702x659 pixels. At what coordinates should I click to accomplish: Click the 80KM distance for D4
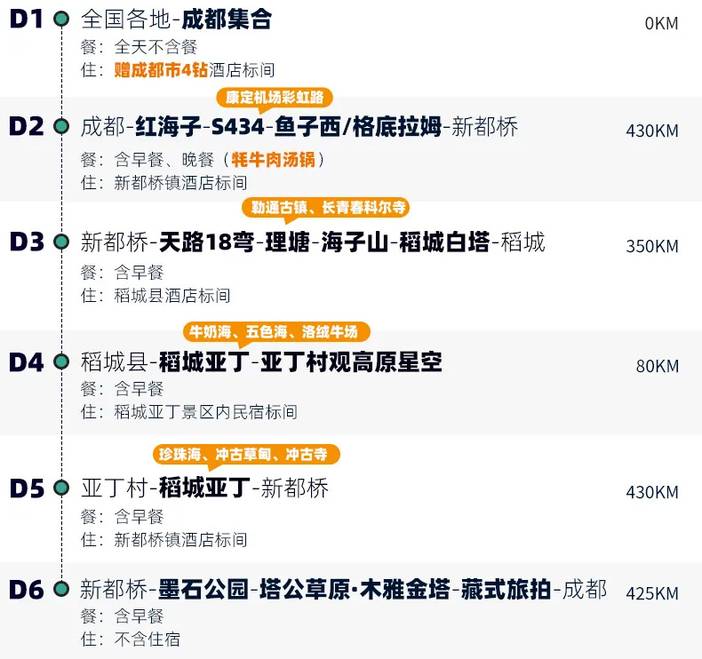656,366
